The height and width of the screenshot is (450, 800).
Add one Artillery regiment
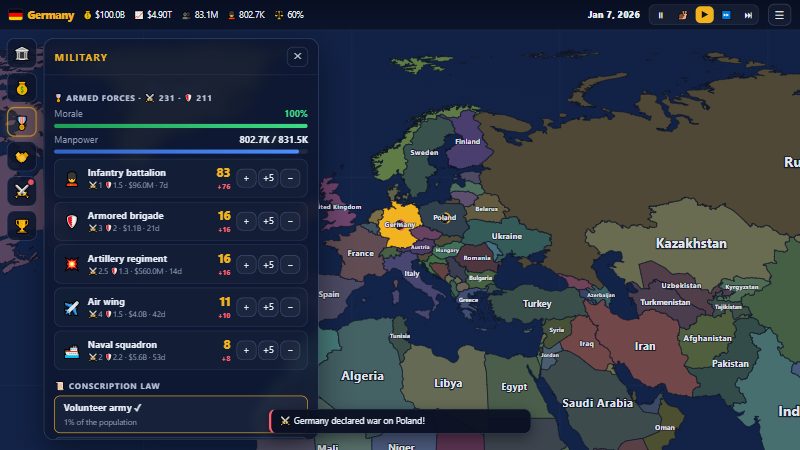(x=246, y=264)
